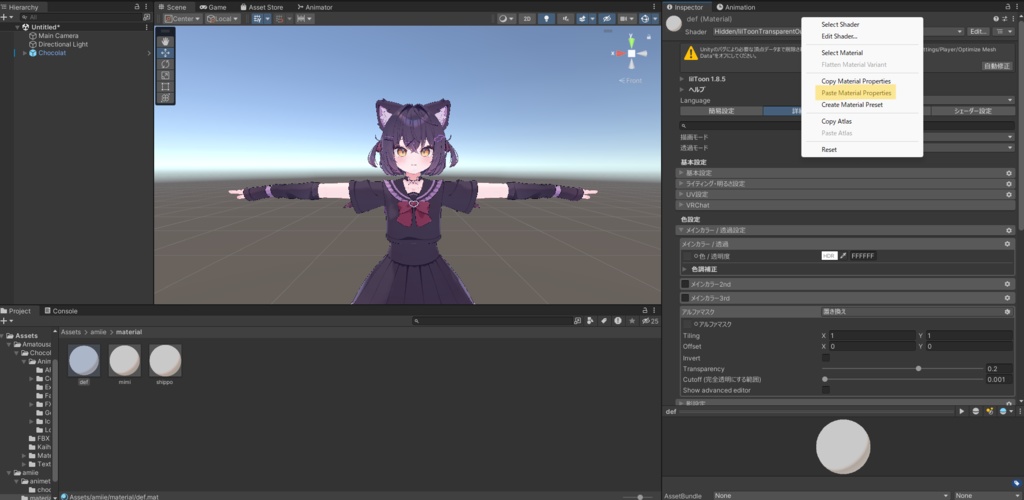Open gear menu for 基本設定 section

pyautogui.click(x=1008, y=173)
